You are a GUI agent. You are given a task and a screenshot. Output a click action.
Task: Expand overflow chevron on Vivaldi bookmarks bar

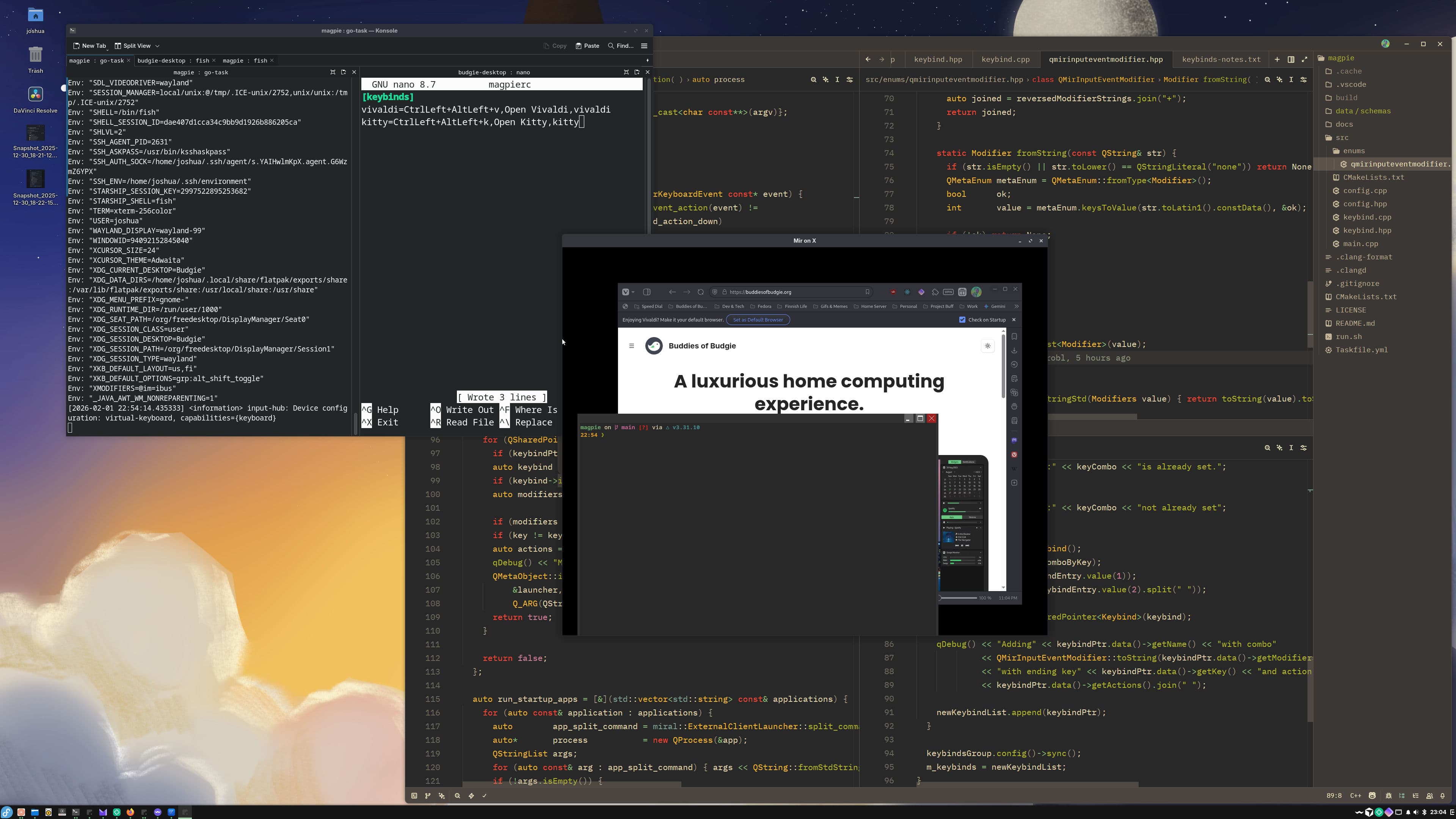pyautogui.click(x=1016, y=306)
